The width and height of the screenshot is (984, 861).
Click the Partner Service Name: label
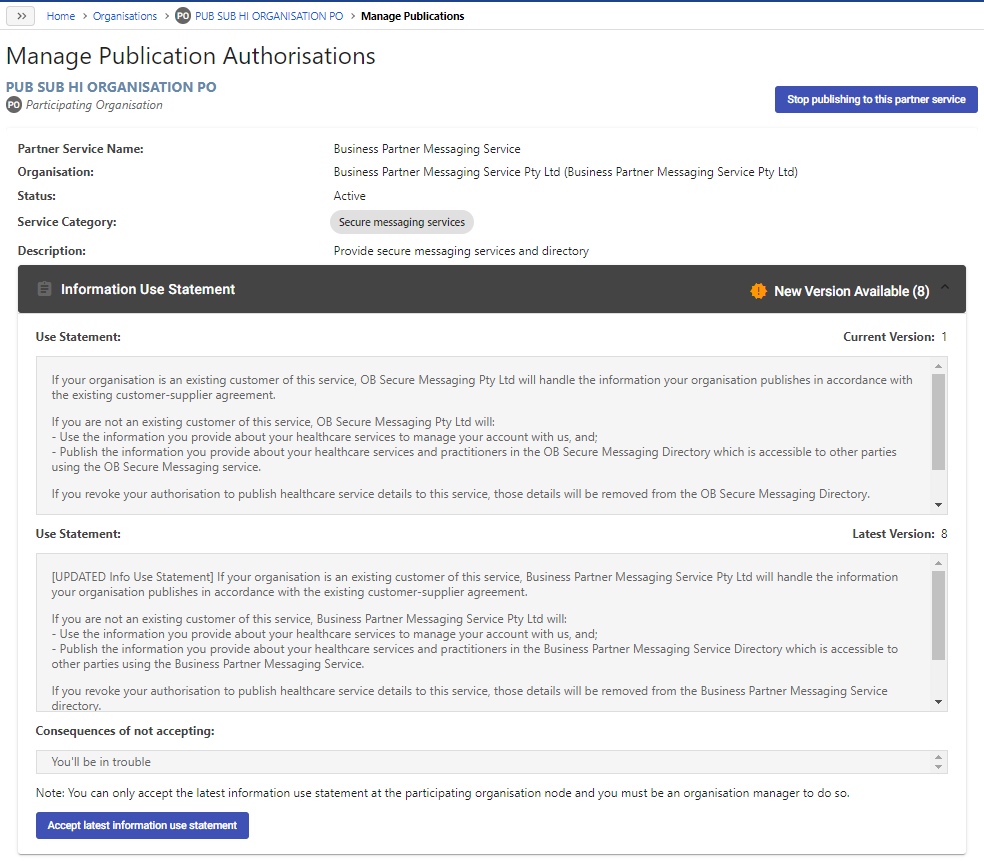[80, 149]
